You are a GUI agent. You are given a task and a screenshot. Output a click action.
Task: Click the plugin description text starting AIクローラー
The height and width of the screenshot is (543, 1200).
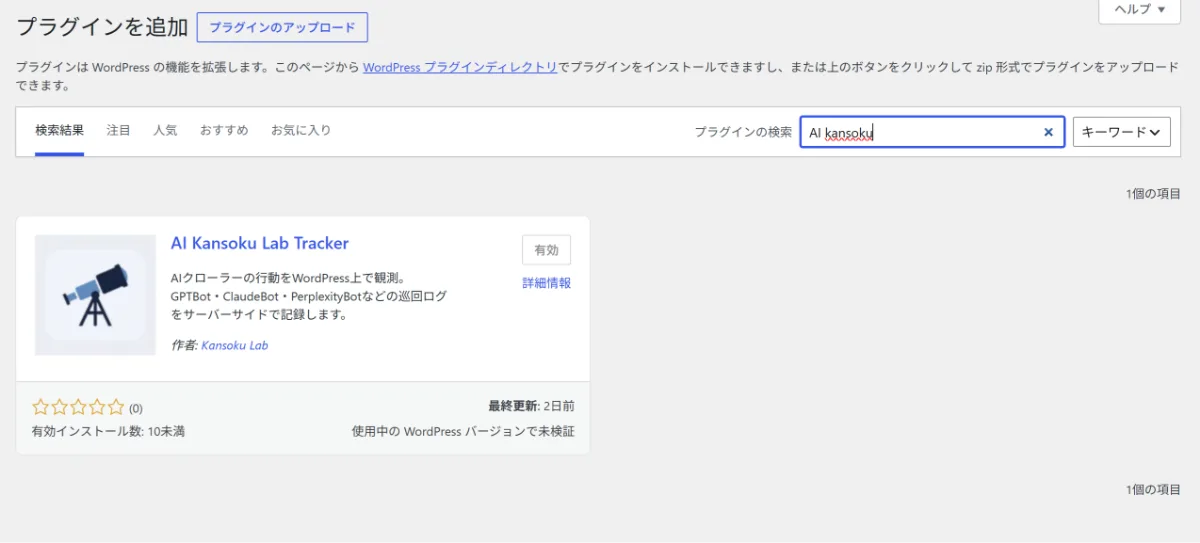point(309,296)
